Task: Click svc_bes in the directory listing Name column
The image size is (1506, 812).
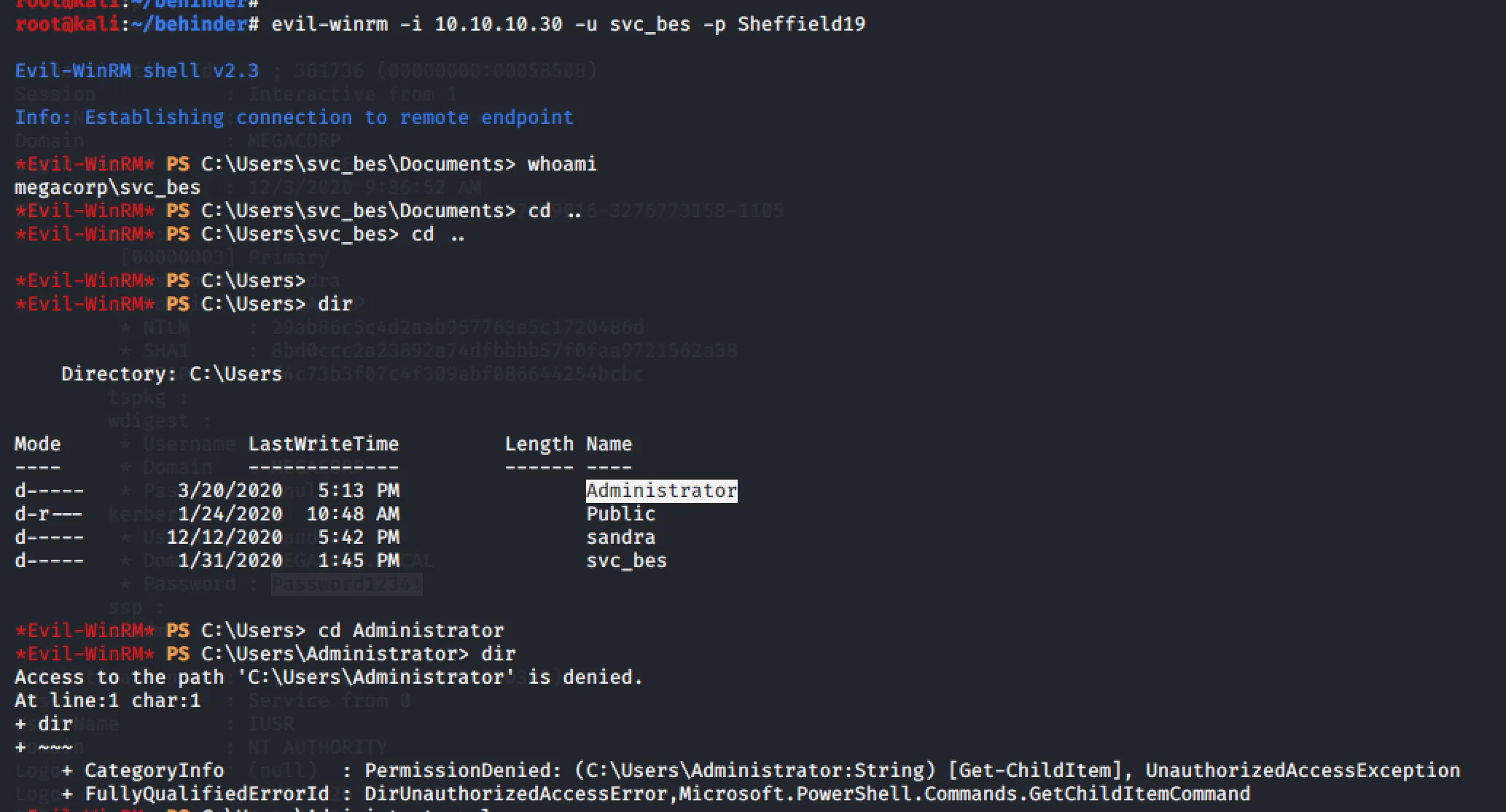Action: tap(626, 561)
